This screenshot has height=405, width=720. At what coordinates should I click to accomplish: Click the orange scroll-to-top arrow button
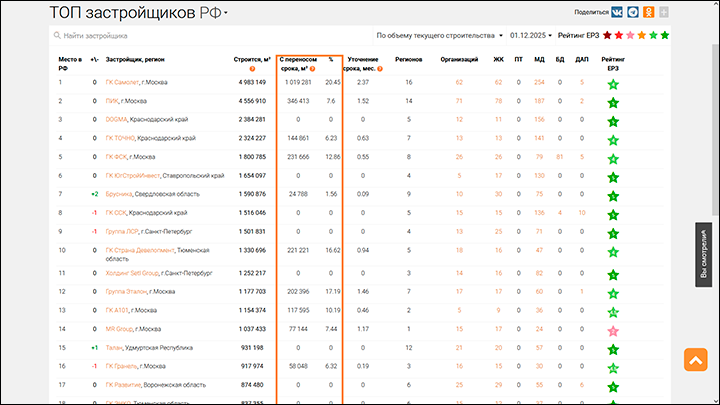point(695,361)
